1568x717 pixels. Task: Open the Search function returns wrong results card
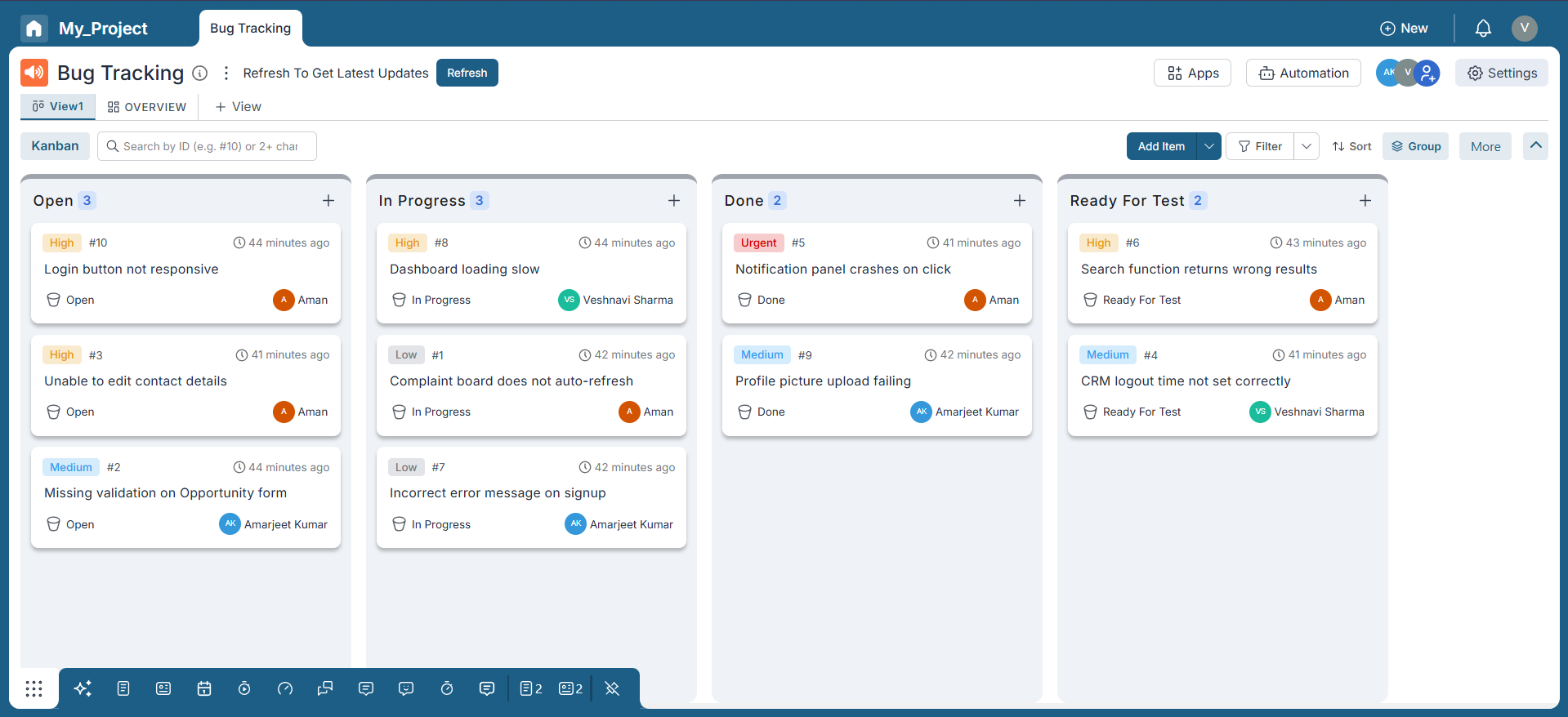point(1222,274)
